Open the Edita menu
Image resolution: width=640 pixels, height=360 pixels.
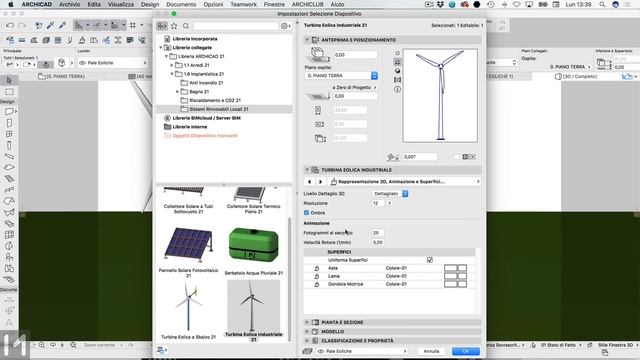94,4
